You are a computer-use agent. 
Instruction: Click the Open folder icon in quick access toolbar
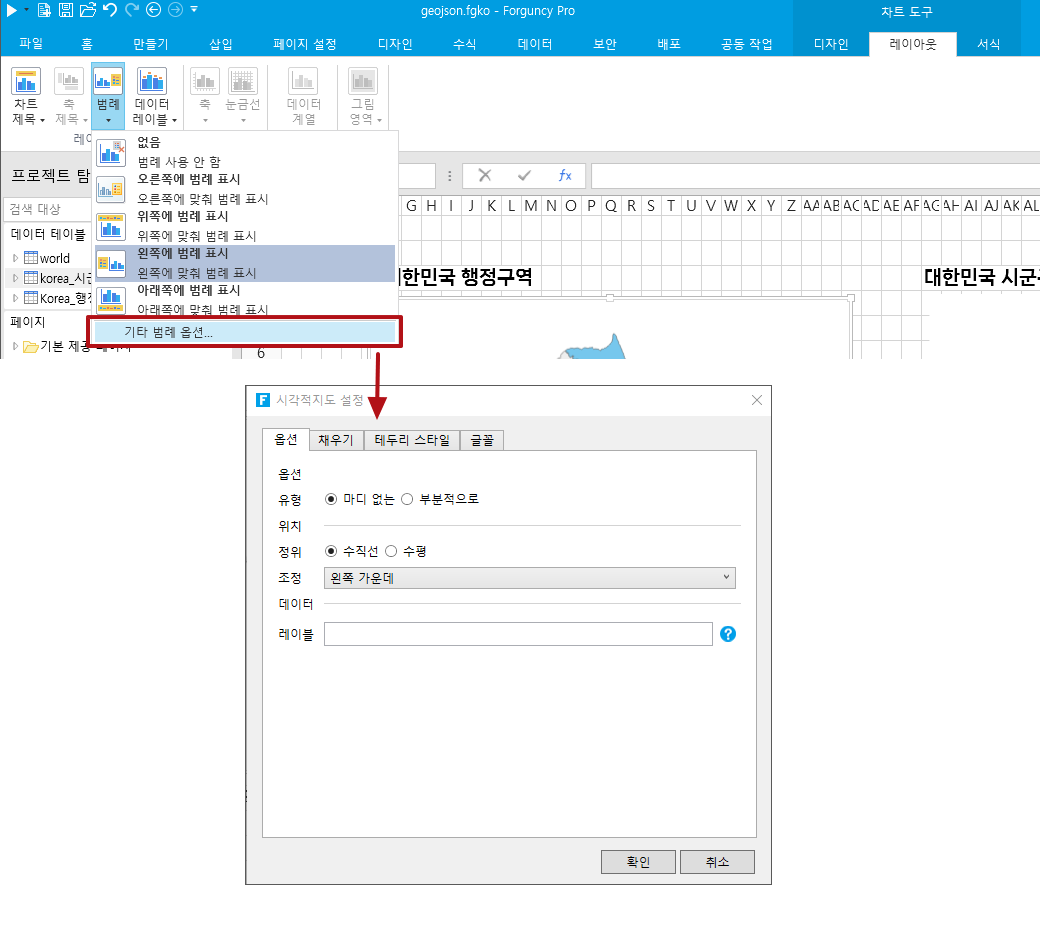click(x=88, y=10)
